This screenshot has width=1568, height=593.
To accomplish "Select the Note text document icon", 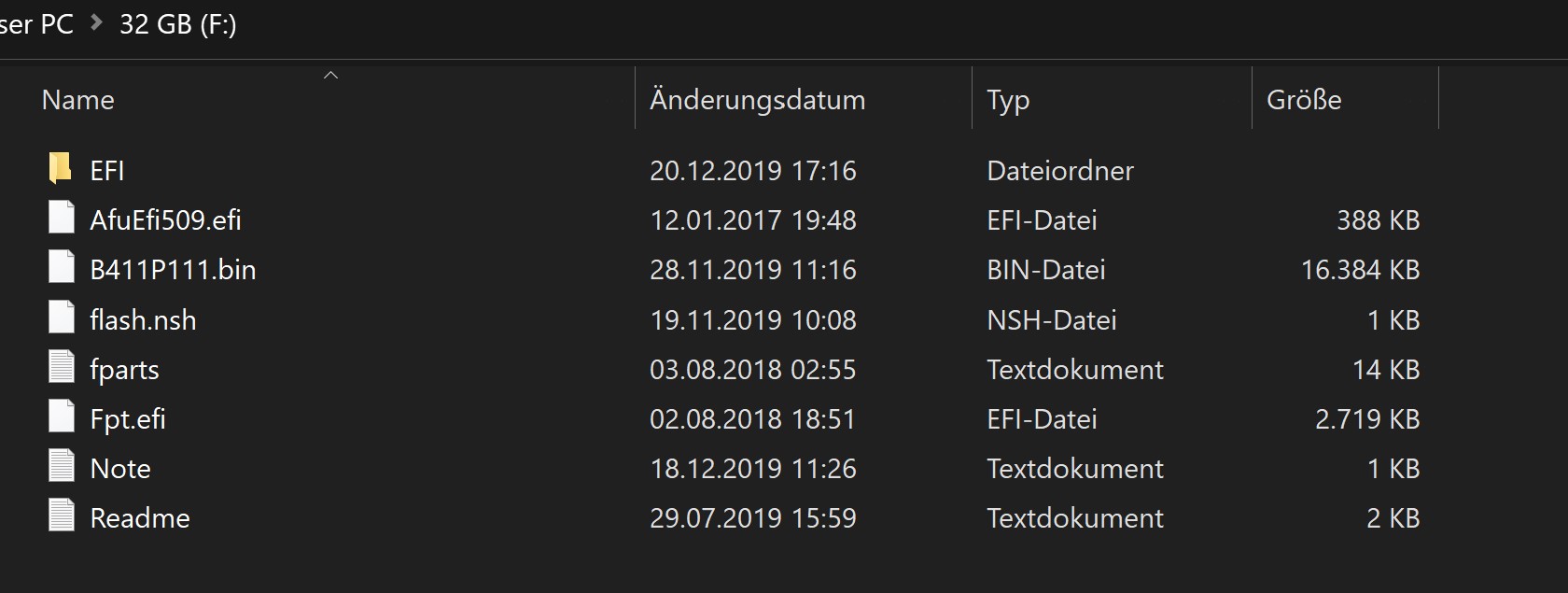I will click(61, 467).
